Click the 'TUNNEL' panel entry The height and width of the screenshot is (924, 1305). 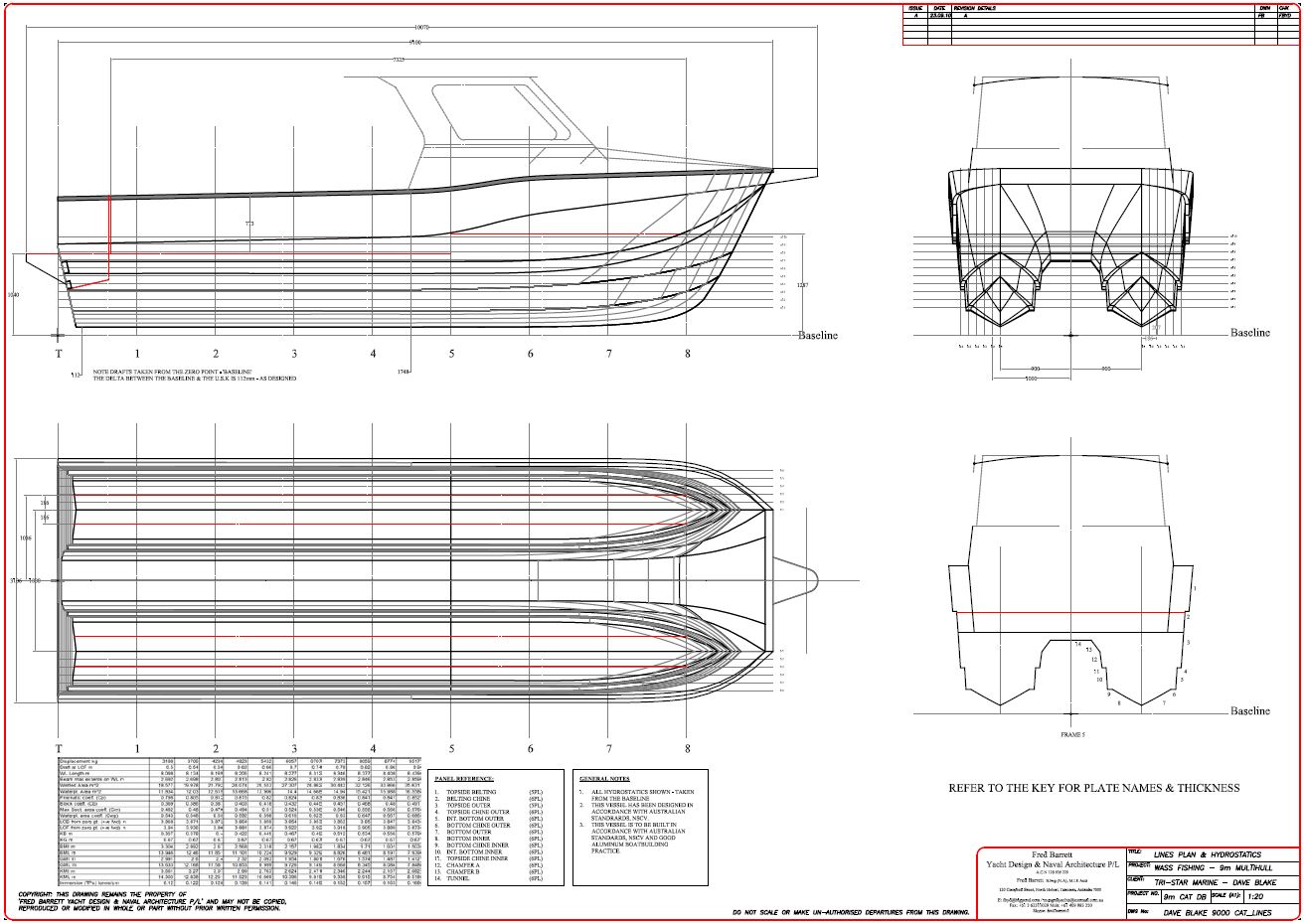pyautogui.click(x=458, y=879)
